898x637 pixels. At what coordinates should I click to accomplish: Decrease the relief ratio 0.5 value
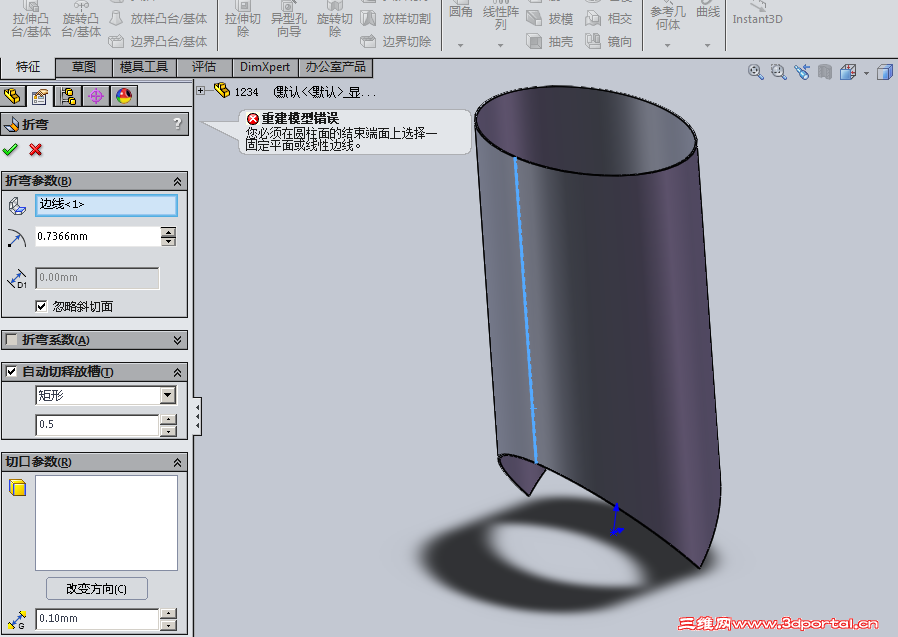coord(168,431)
